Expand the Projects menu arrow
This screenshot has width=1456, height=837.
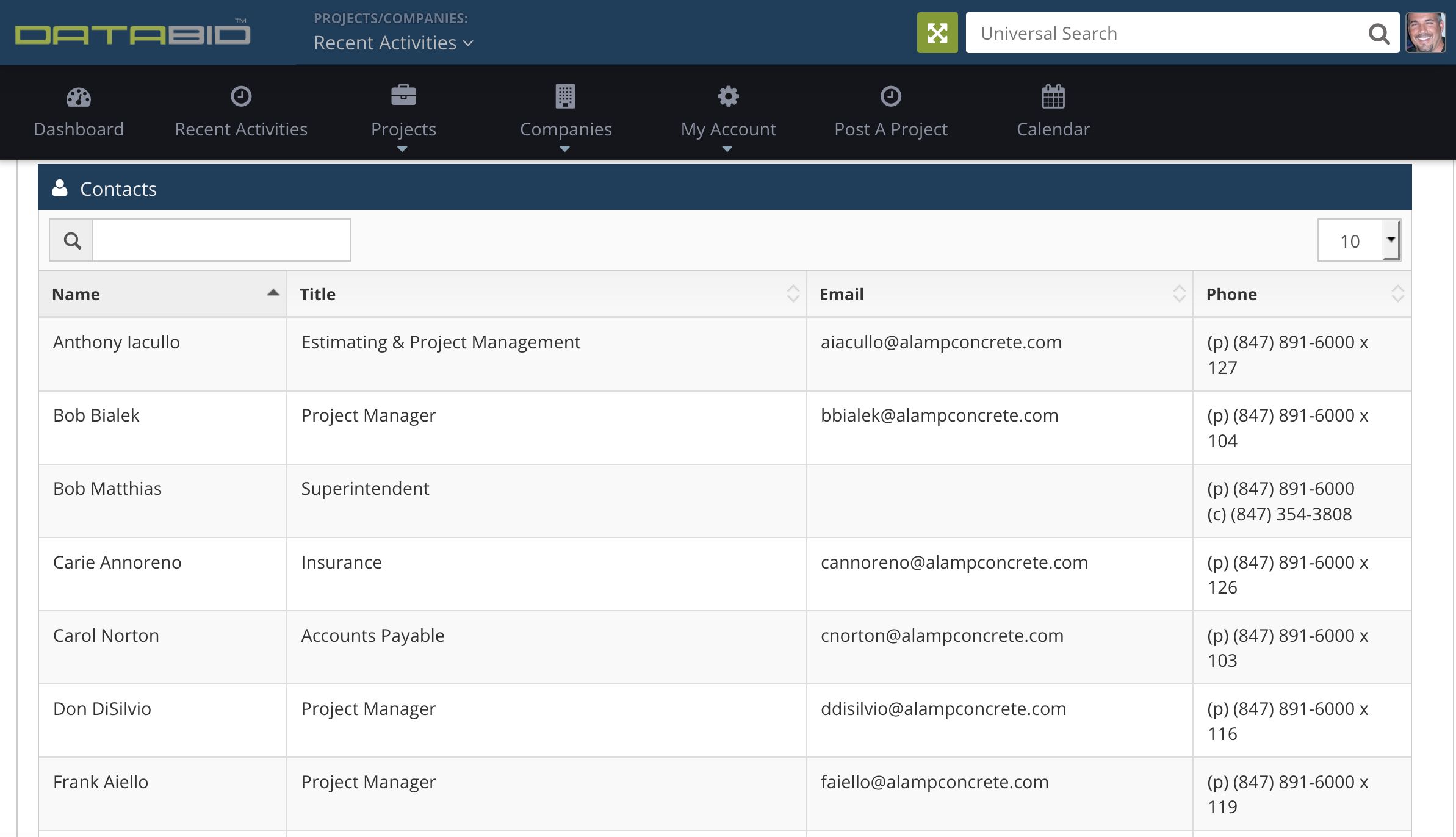(x=402, y=149)
